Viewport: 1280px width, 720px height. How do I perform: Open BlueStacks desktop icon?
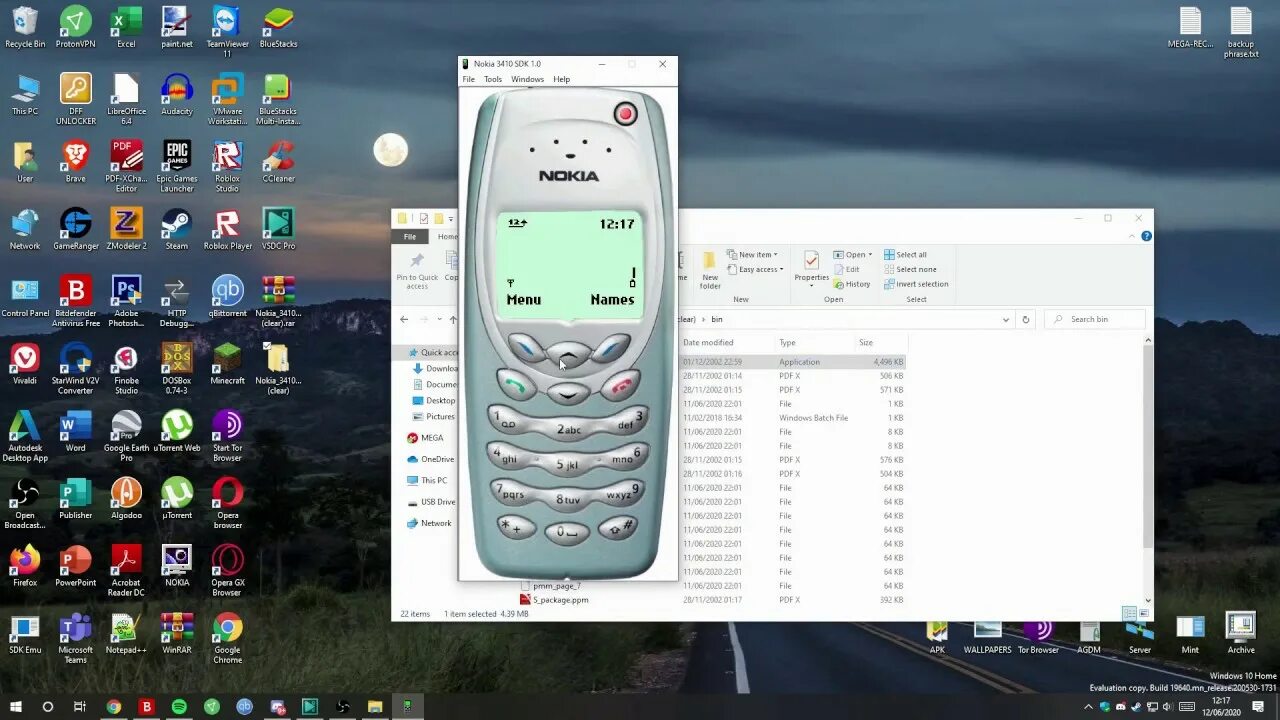tap(278, 28)
